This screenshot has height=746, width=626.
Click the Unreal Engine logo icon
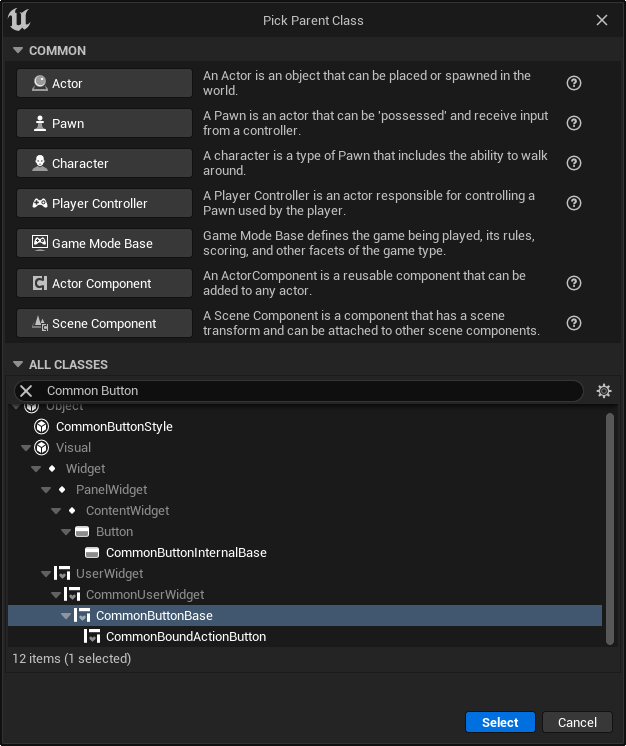click(x=19, y=20)
